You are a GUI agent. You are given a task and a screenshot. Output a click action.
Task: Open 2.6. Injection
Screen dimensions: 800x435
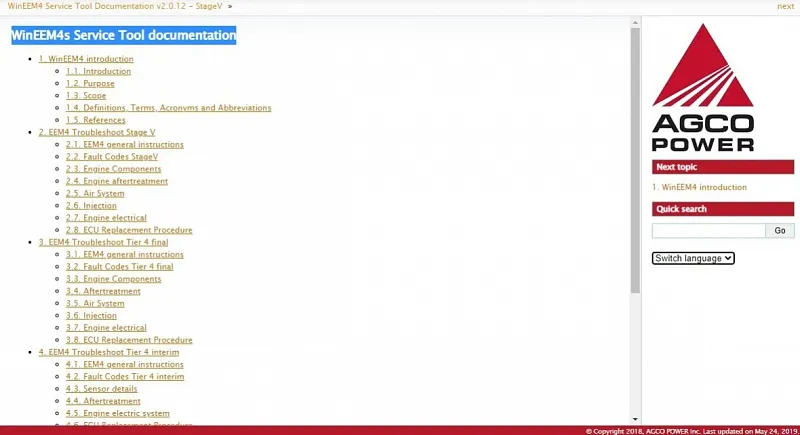(x=91, y=206)
